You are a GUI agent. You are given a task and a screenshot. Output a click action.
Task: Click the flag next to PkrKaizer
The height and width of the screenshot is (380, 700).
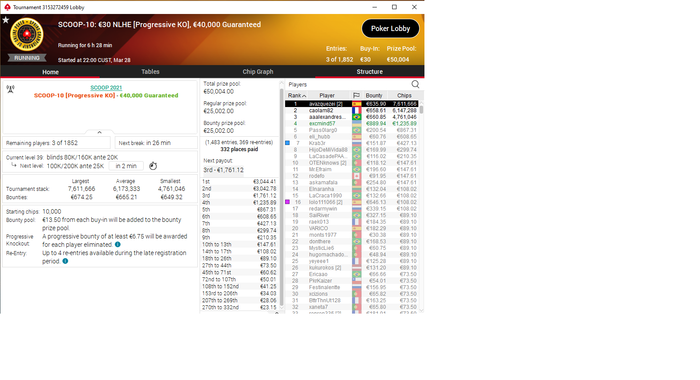pyautogui.click(x=356, y=280)
